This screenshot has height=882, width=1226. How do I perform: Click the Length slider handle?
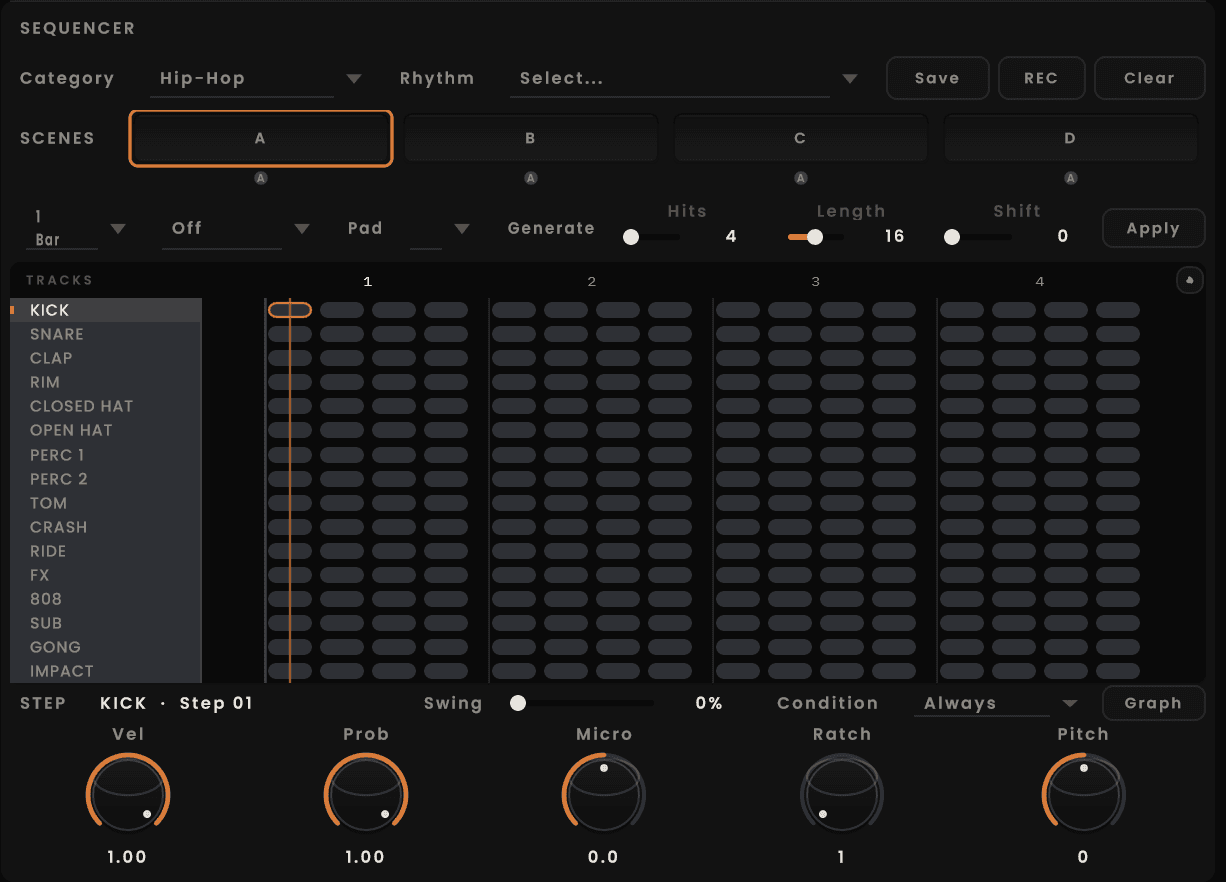click(815, 237)
